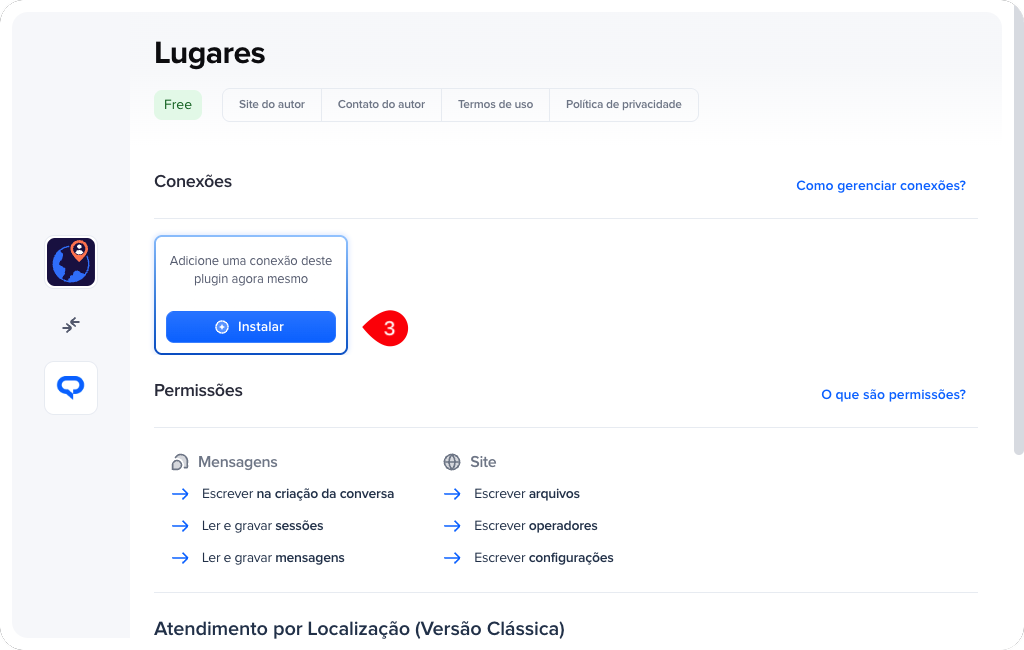Screen dimensions: 1024x650
Task: Click arrow beside Ler e gravar mensagens
Action: (x=180, y=558)
